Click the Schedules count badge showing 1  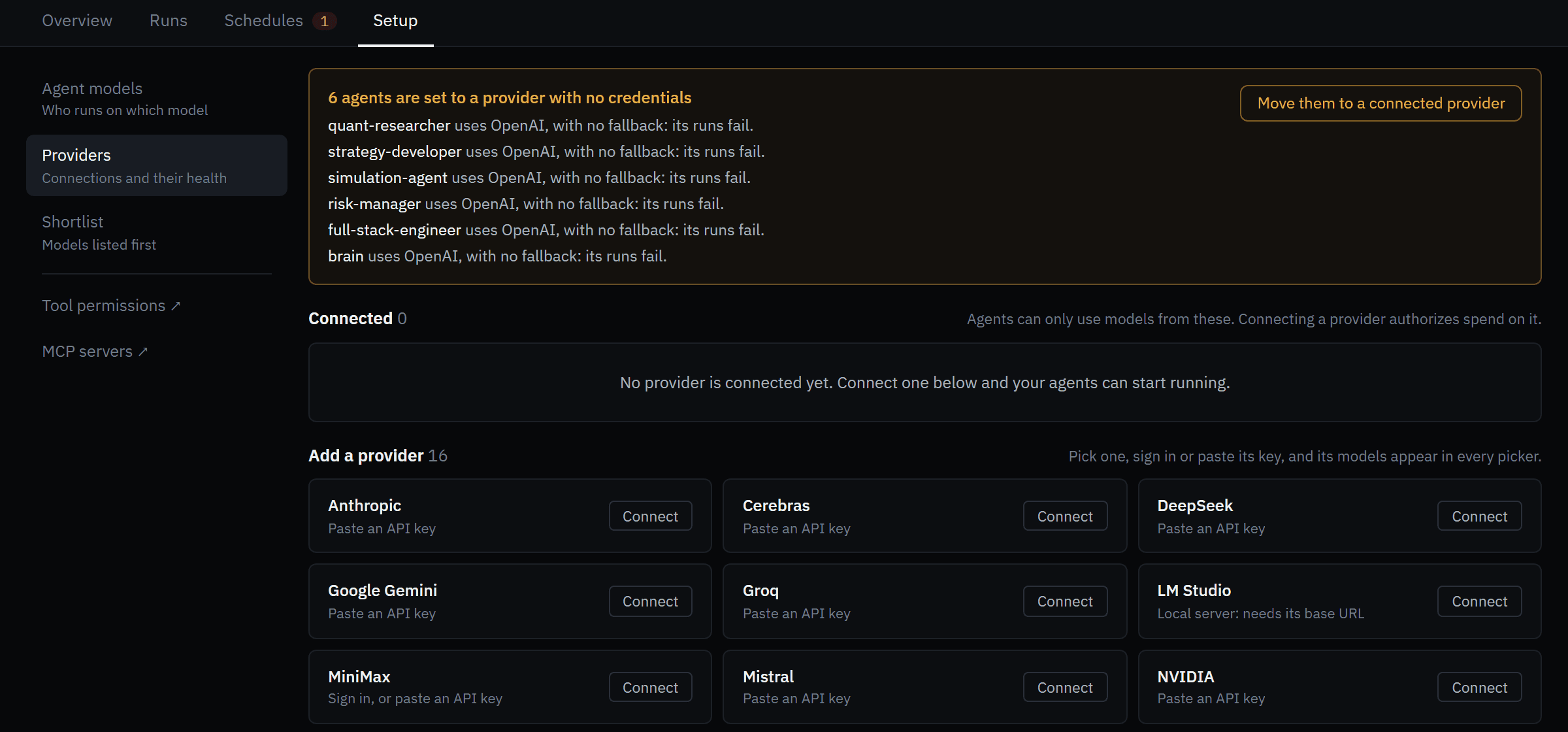[325, 22]
